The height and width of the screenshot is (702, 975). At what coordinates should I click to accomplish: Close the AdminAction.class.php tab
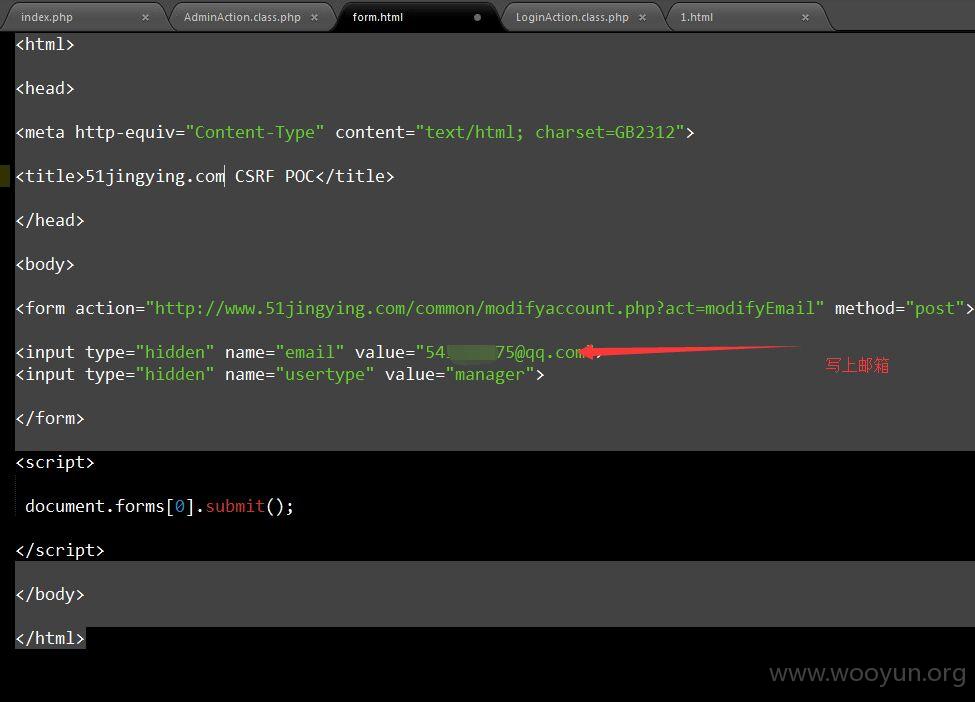point(315,17)
